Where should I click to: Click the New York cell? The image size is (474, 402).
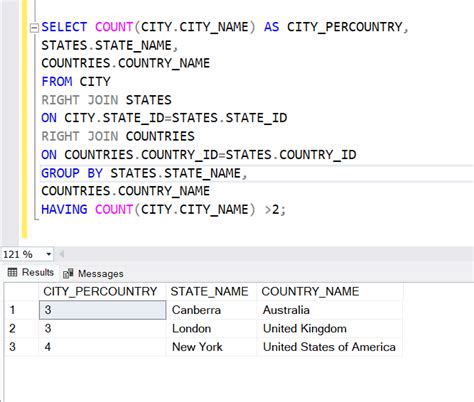[211, 347]
